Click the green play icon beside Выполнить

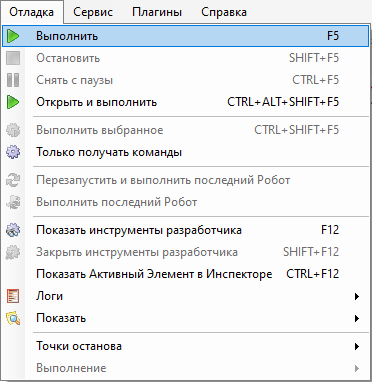pos(13,36)
